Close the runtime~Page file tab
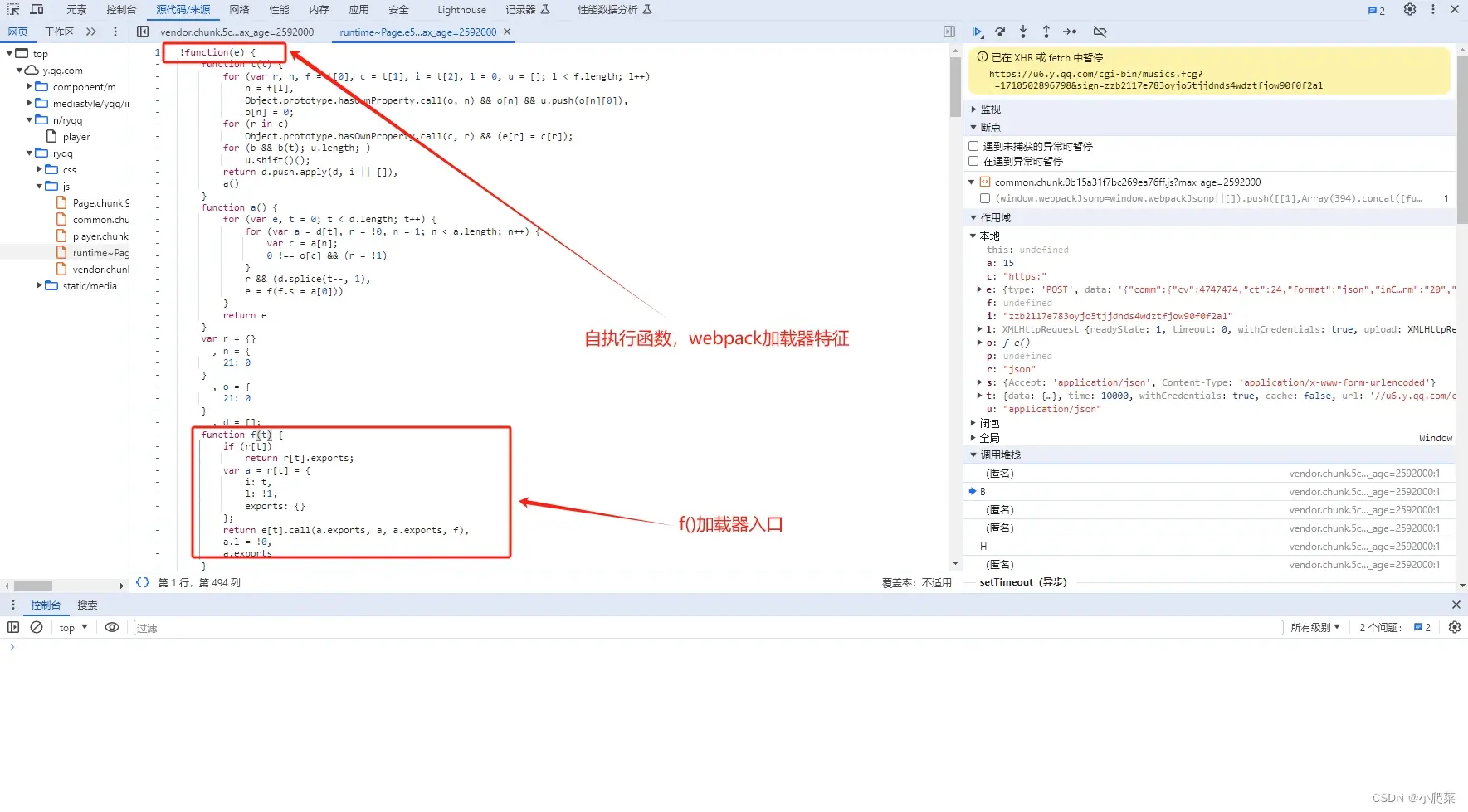Screen dimensions: 1468x812 click(507, 32)
